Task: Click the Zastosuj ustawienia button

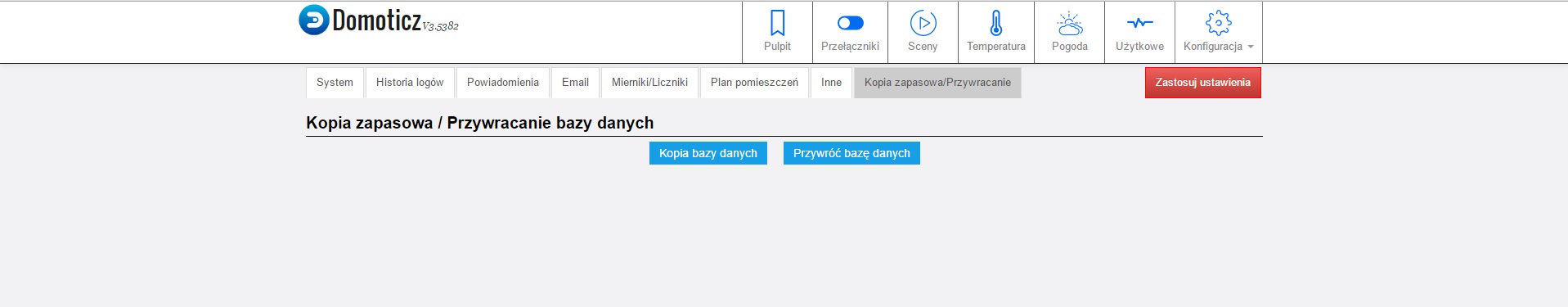Action: (1202, 83)
